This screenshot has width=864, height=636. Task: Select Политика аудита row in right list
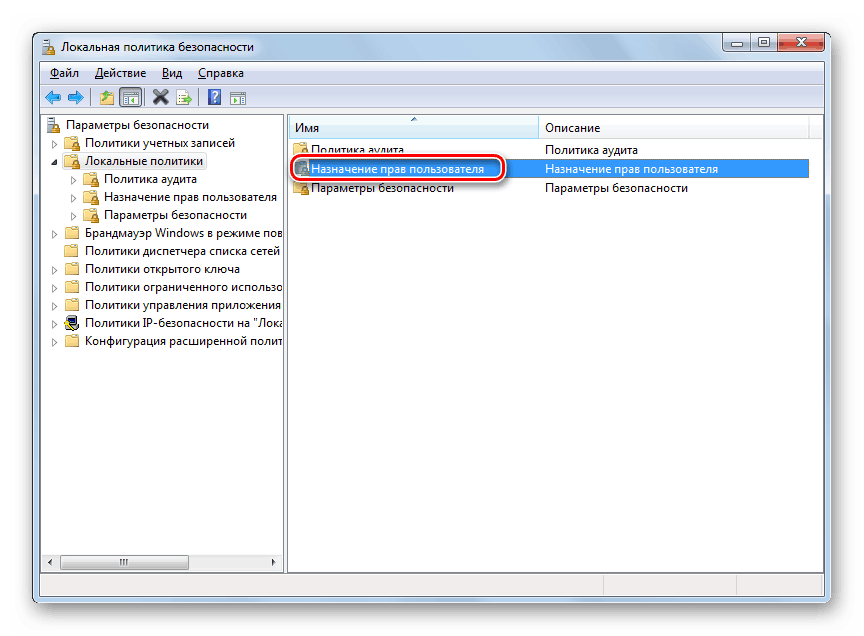pos(549,149)
